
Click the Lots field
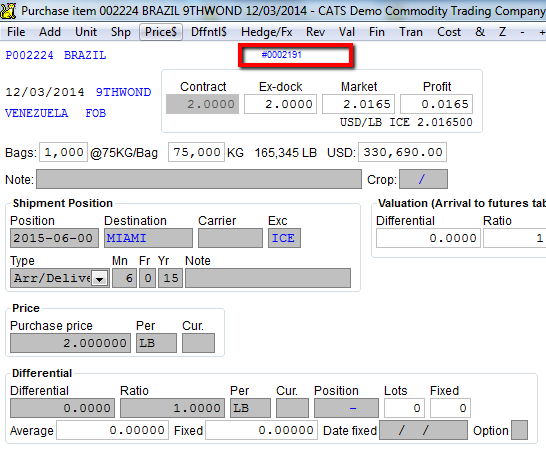404,408
